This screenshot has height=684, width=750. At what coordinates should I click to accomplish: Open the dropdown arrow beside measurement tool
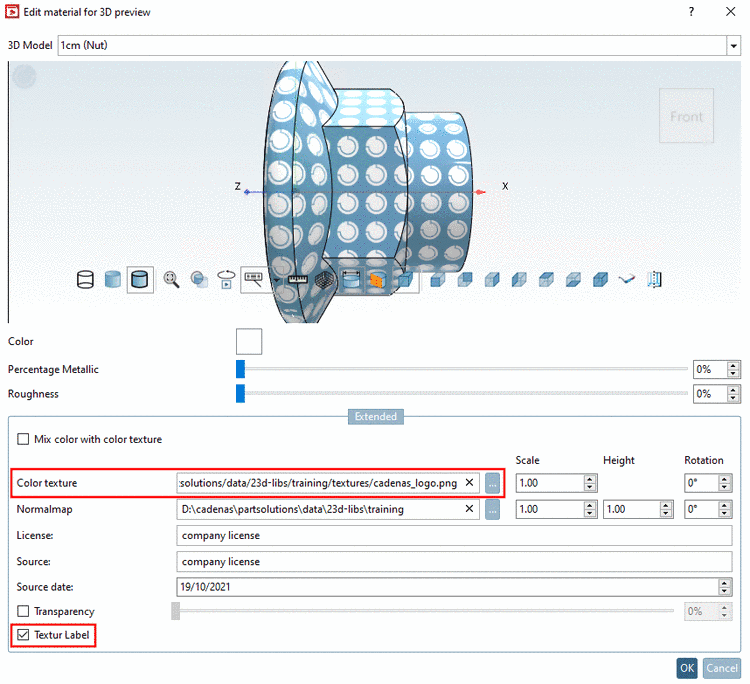tap(276, 280)
